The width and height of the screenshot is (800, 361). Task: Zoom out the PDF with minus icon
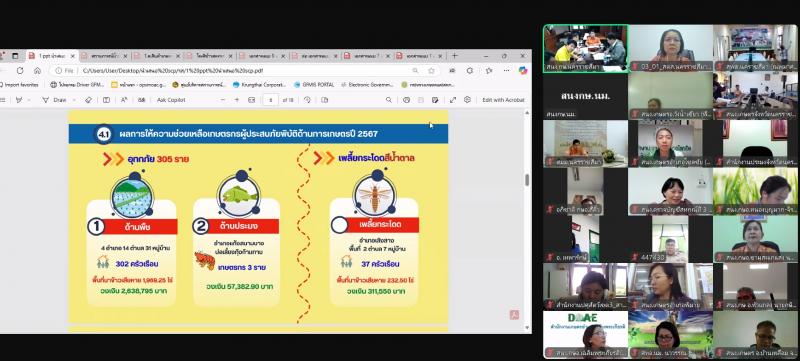(222, 100)
